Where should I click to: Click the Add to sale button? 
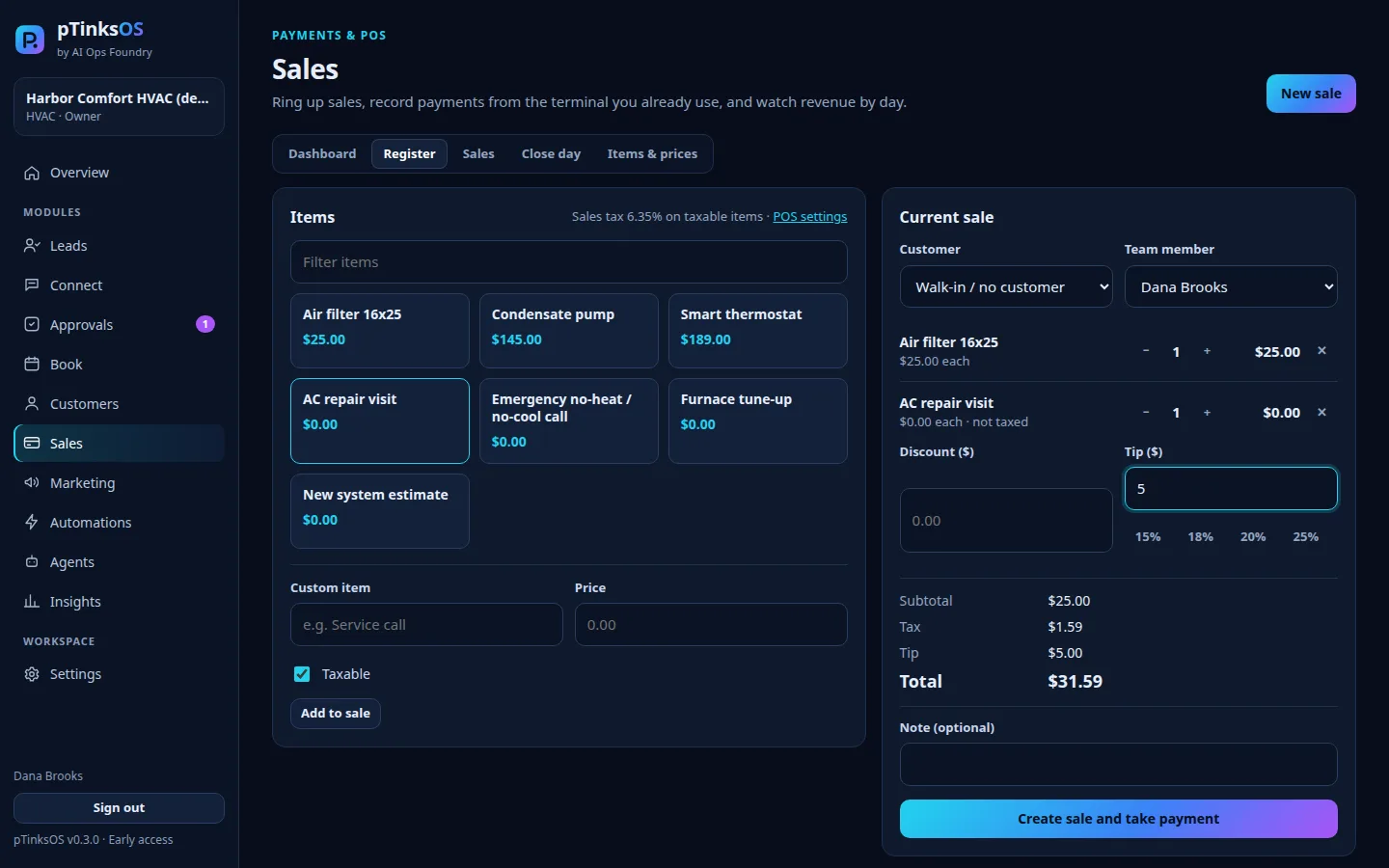[336, 714]
